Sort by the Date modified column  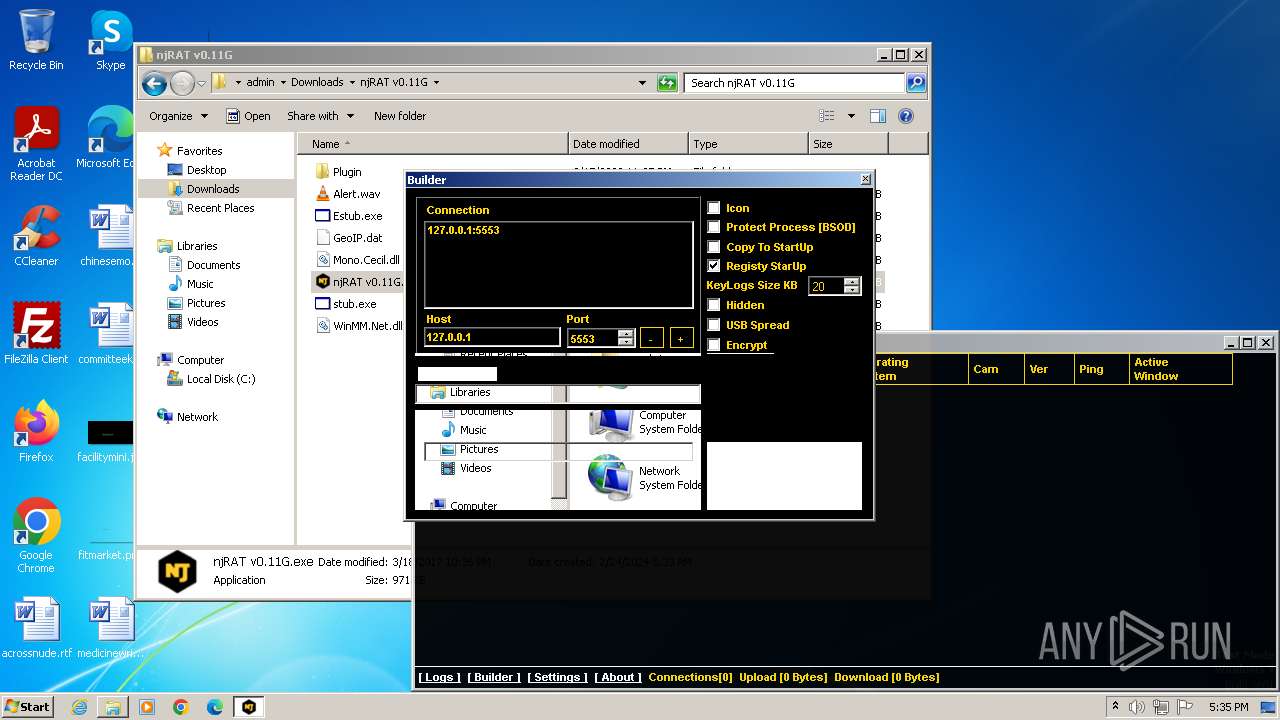click(x=628, y=144)
